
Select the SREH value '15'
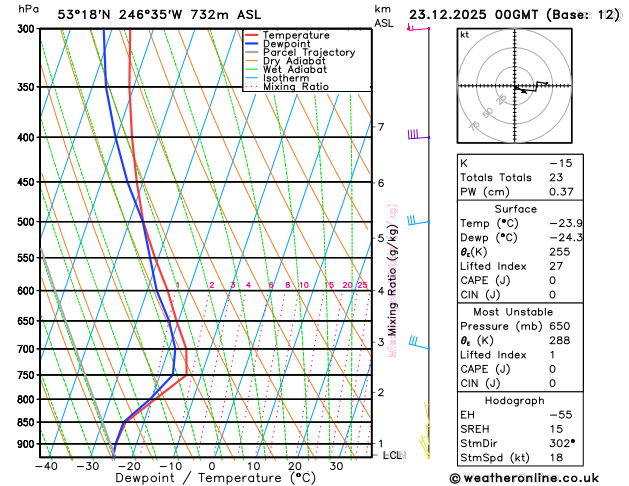click(x=556, y=429)
